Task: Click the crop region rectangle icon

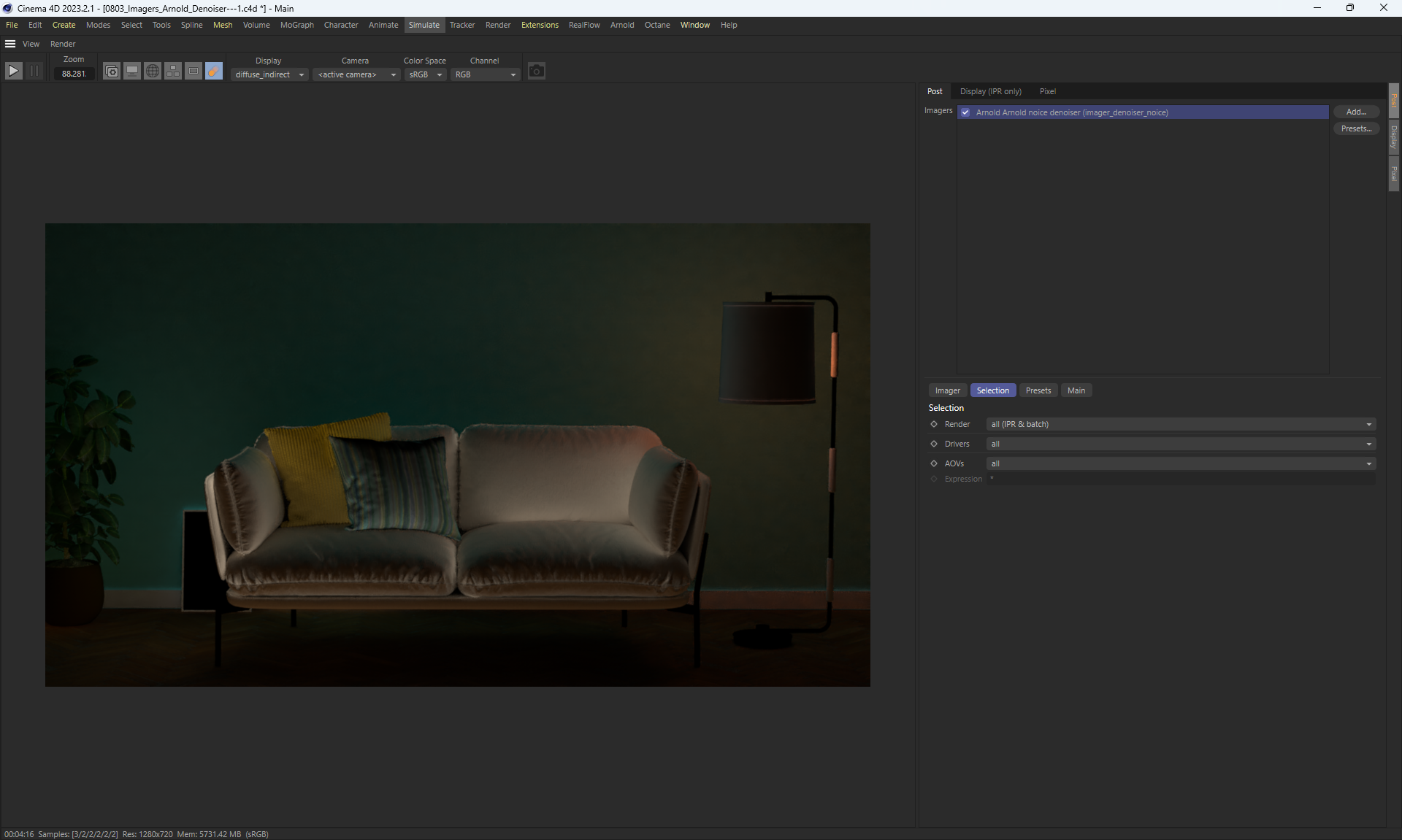Action: (194, 71)
